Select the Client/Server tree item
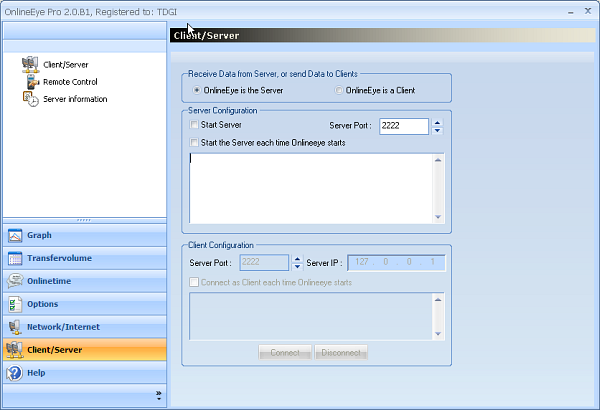Screen dimensions: 600x410 coord(65,65)
